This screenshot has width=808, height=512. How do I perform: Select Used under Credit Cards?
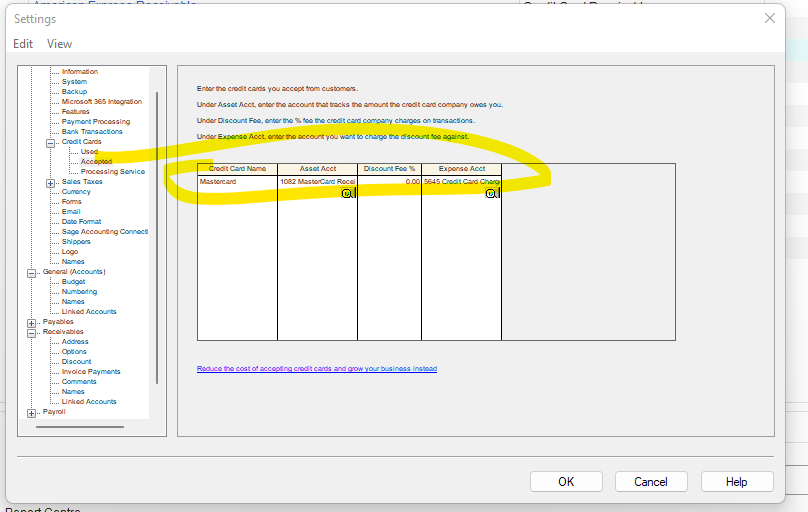pos(89,151)
